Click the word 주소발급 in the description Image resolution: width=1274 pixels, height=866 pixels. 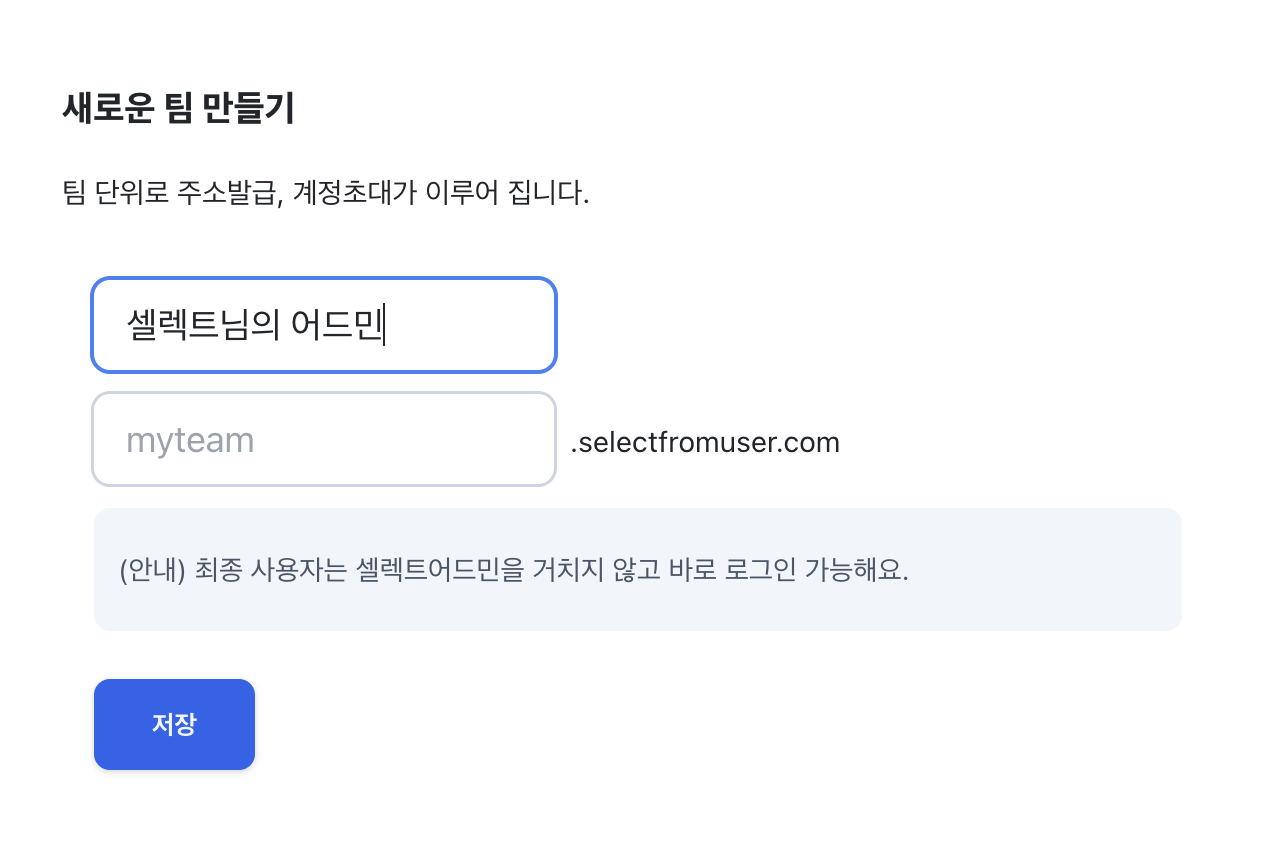coord(227,192)
